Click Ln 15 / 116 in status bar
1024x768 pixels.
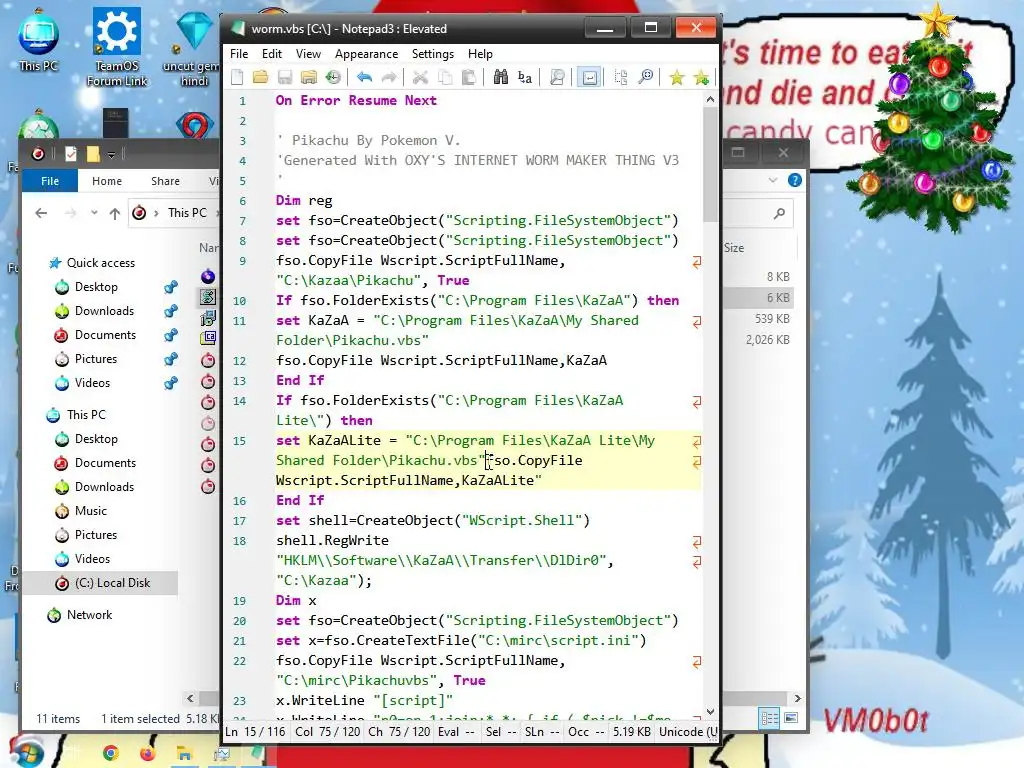click(255, 732)
